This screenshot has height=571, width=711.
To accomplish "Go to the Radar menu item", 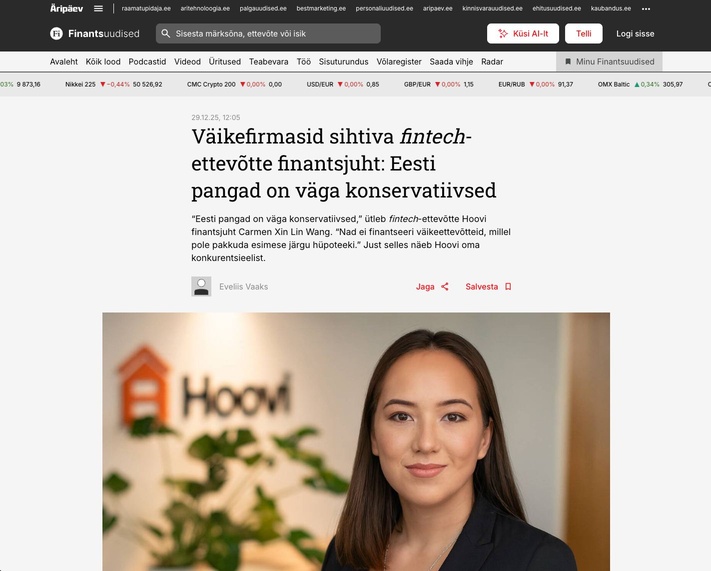I will click(492, 62).
